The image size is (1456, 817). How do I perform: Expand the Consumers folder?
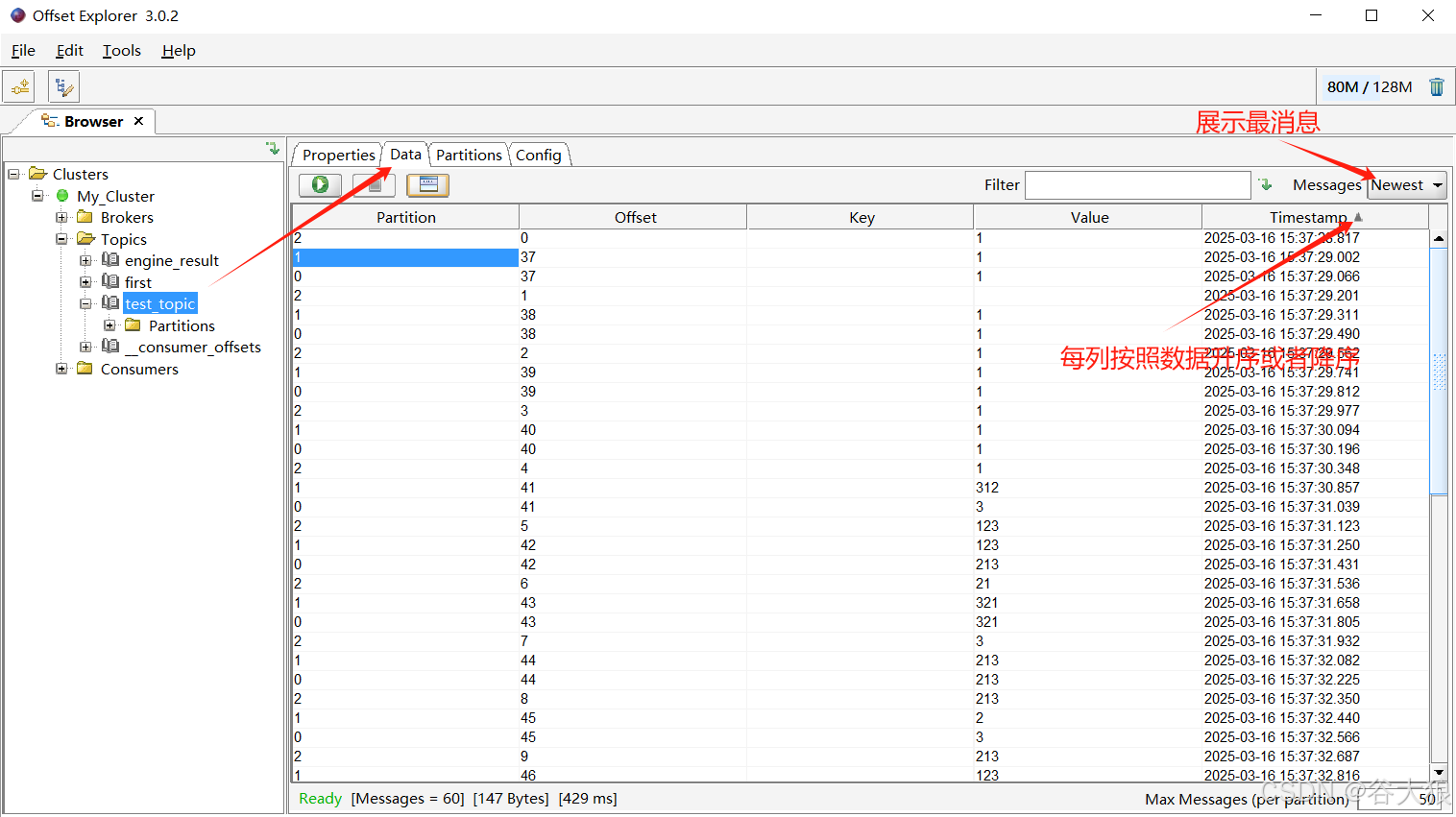[x=61, y=369]
